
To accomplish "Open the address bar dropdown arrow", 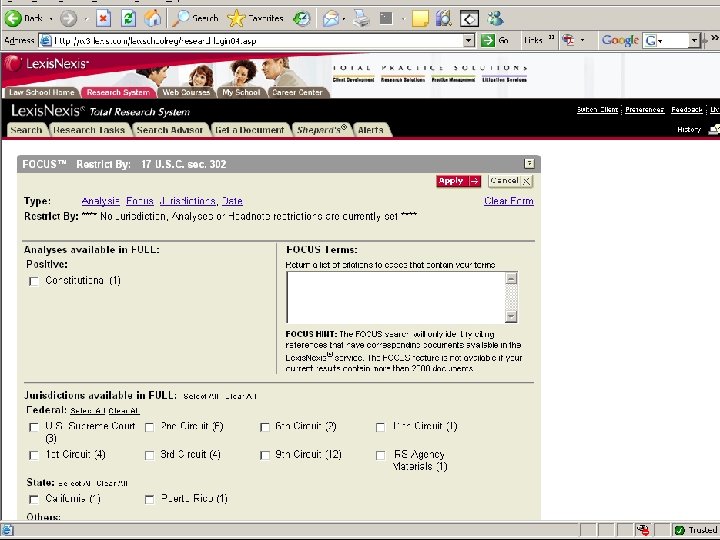I will tap(468, 40).
